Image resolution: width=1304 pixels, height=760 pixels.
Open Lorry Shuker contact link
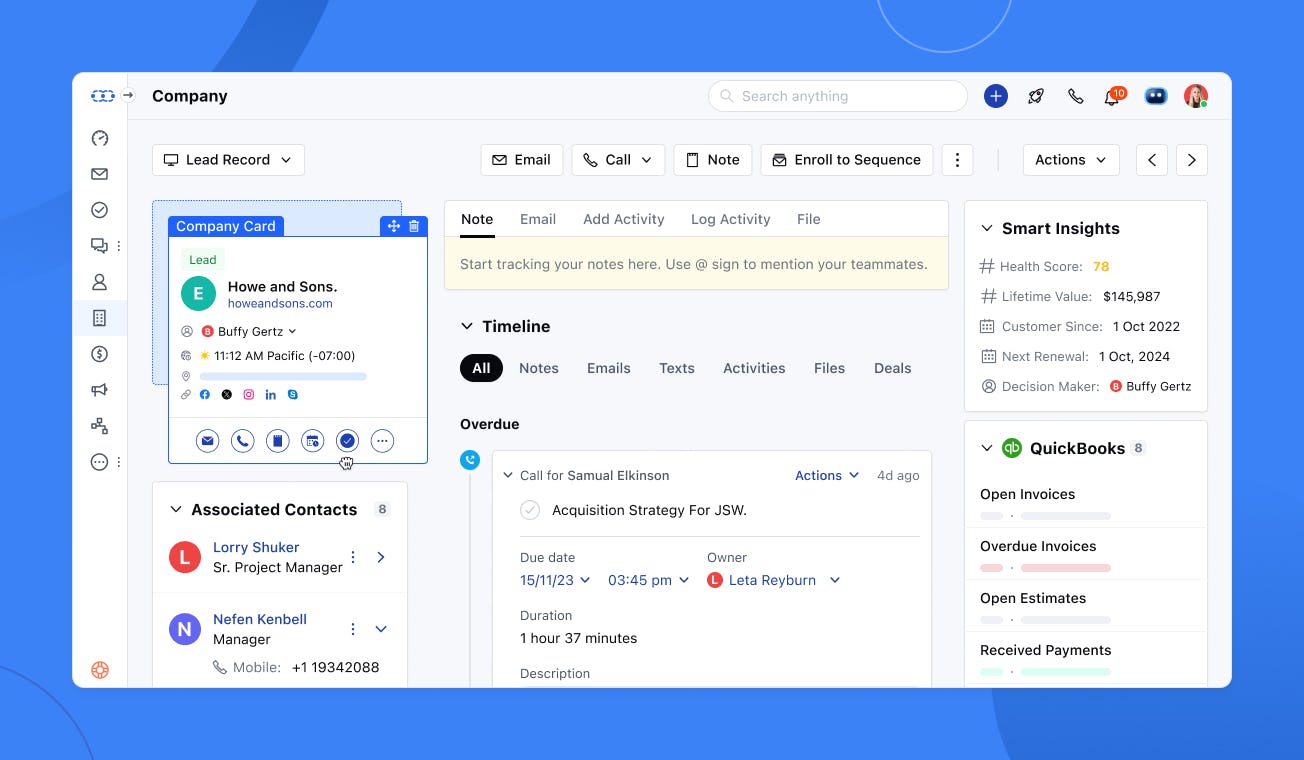tap(256, 548)
